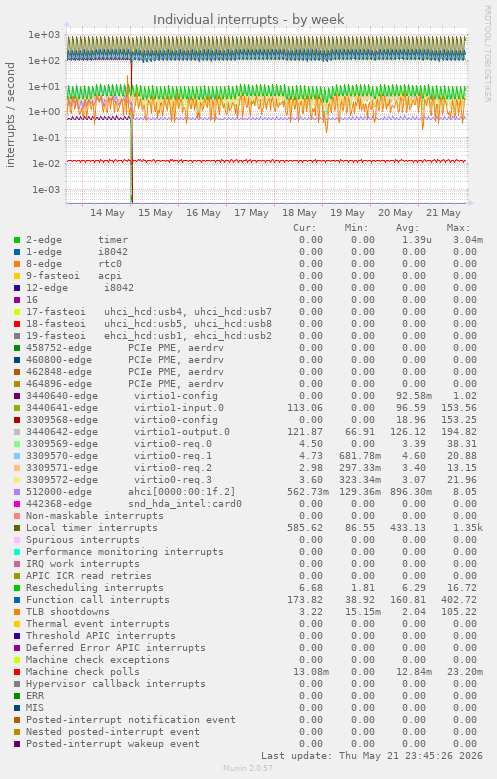Click the Last update timestamp text
497x779 pixels.
(x=372, y=756)
